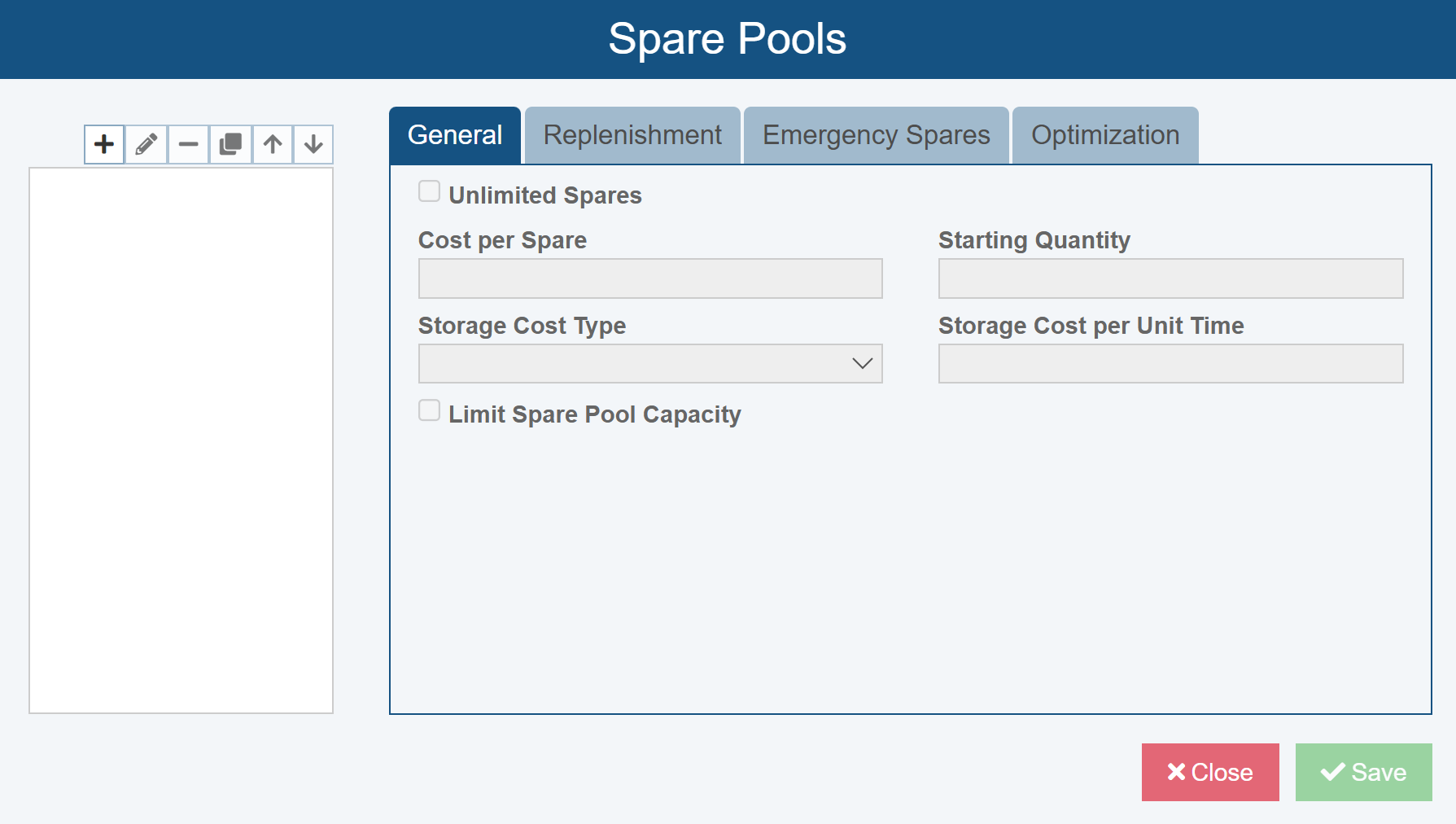Click the minus icon to remove pool

click(x=189, y=145)
